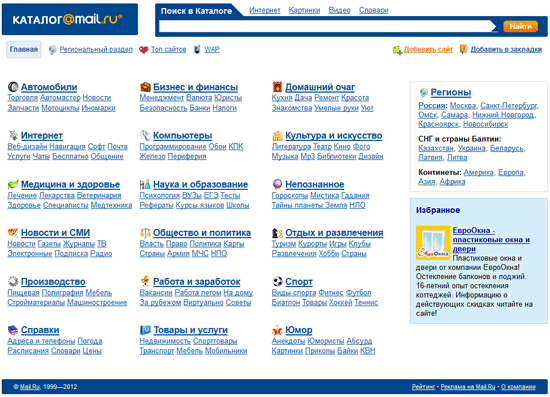This screenshot has height=397, width=550.
Task: Click the jester icon beside Юмор
Action: tap(277, 330)
